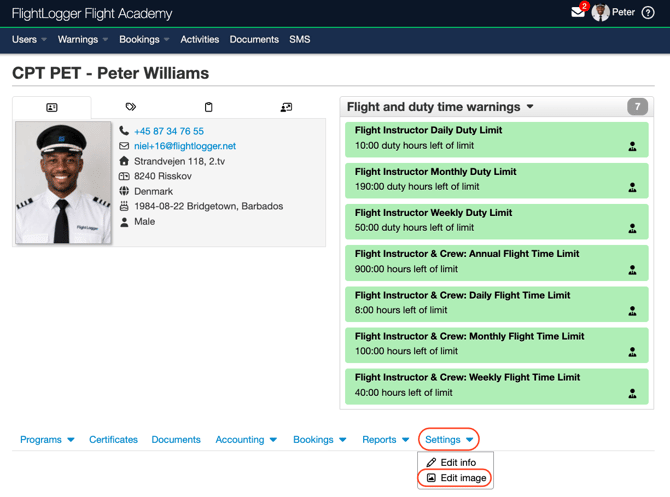
Task: Open the Warnings menu dropdown
Action: 83,39
